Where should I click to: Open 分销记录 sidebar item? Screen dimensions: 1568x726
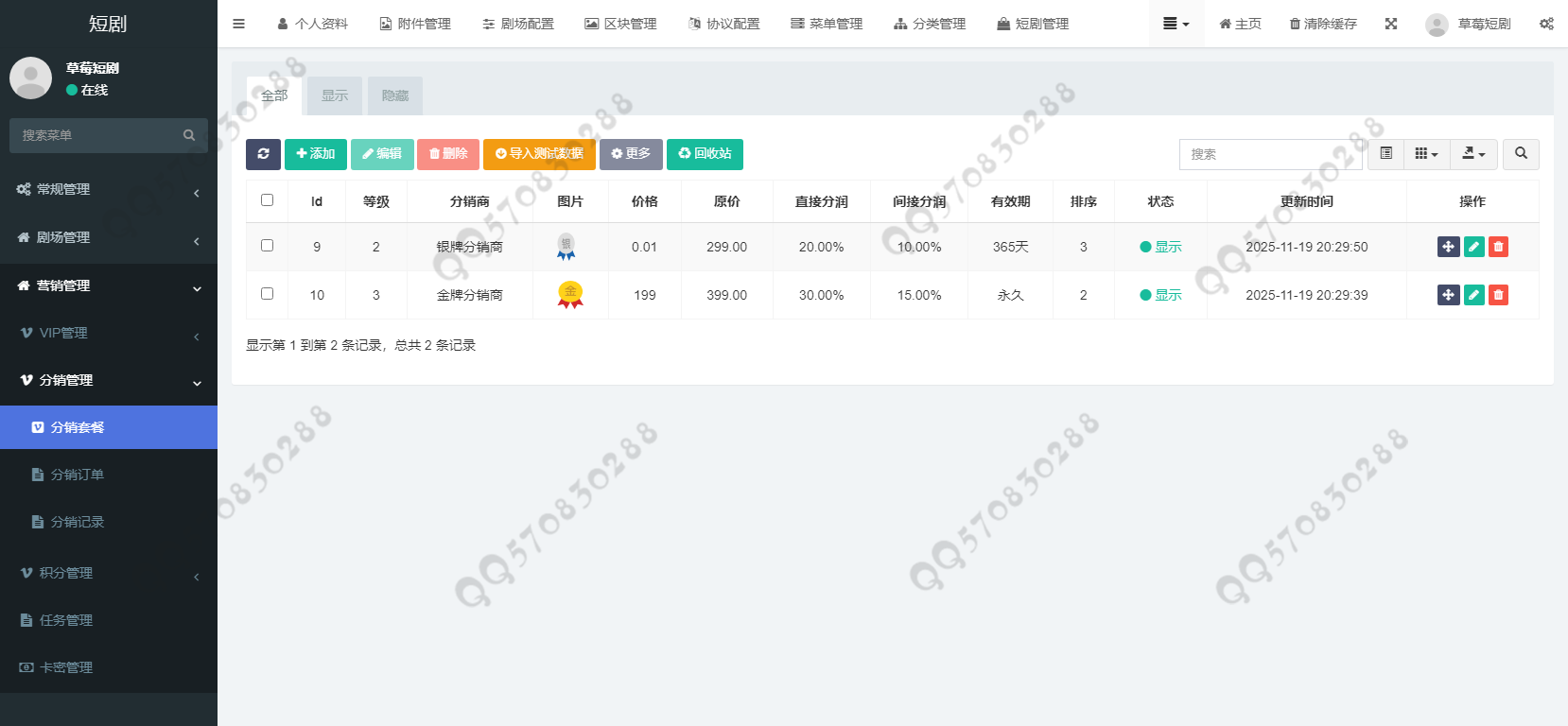pyautogui.click(x=109, y=522)
